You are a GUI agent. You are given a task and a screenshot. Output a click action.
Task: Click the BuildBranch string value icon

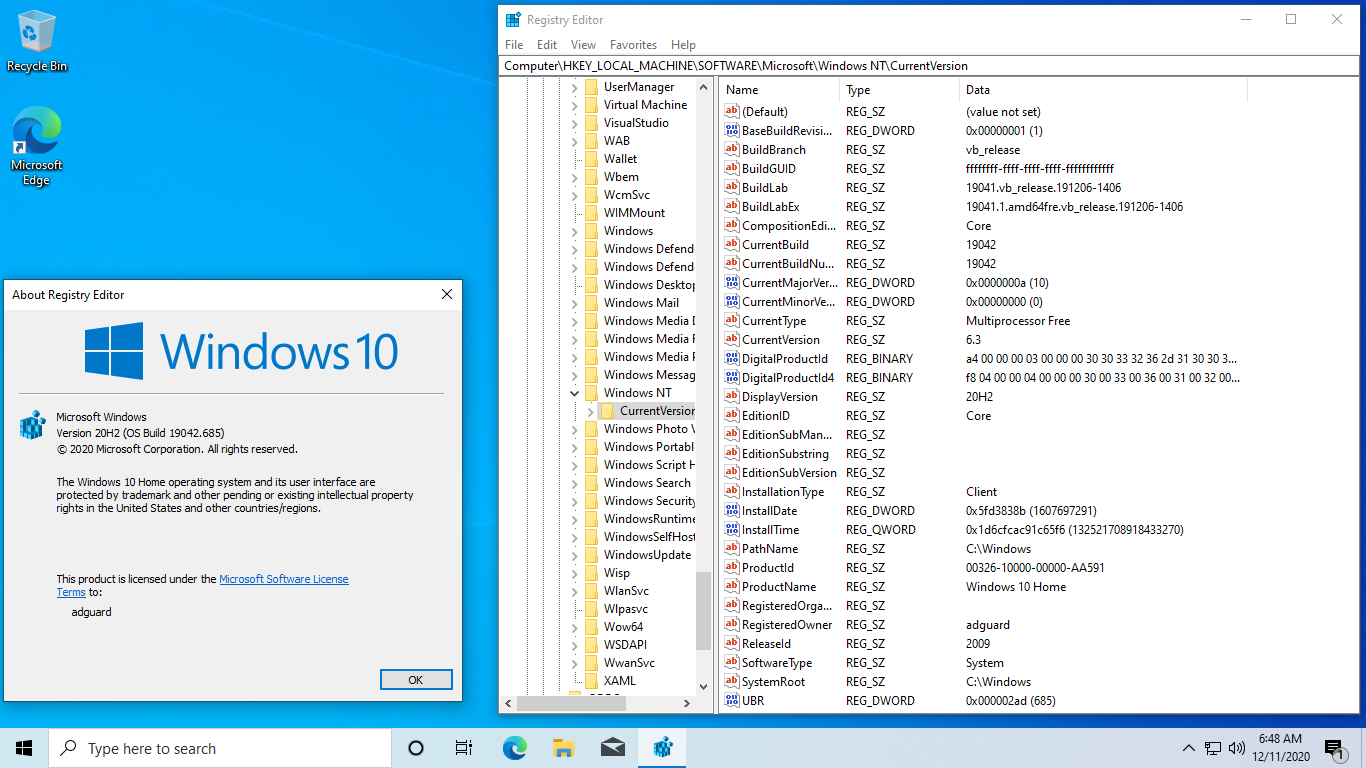[x=732, y=150]
